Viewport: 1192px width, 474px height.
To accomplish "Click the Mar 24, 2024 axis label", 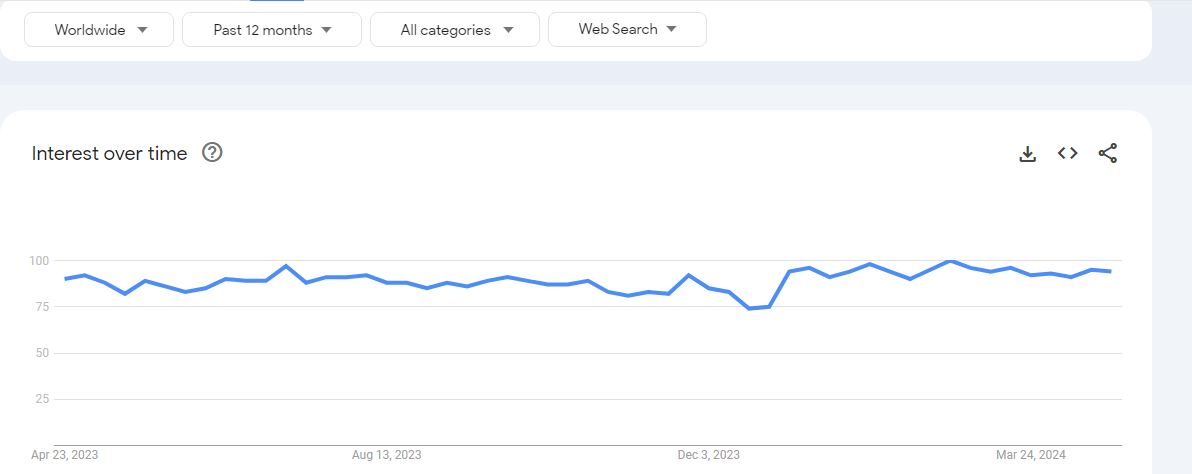I will pos(1031,455).
